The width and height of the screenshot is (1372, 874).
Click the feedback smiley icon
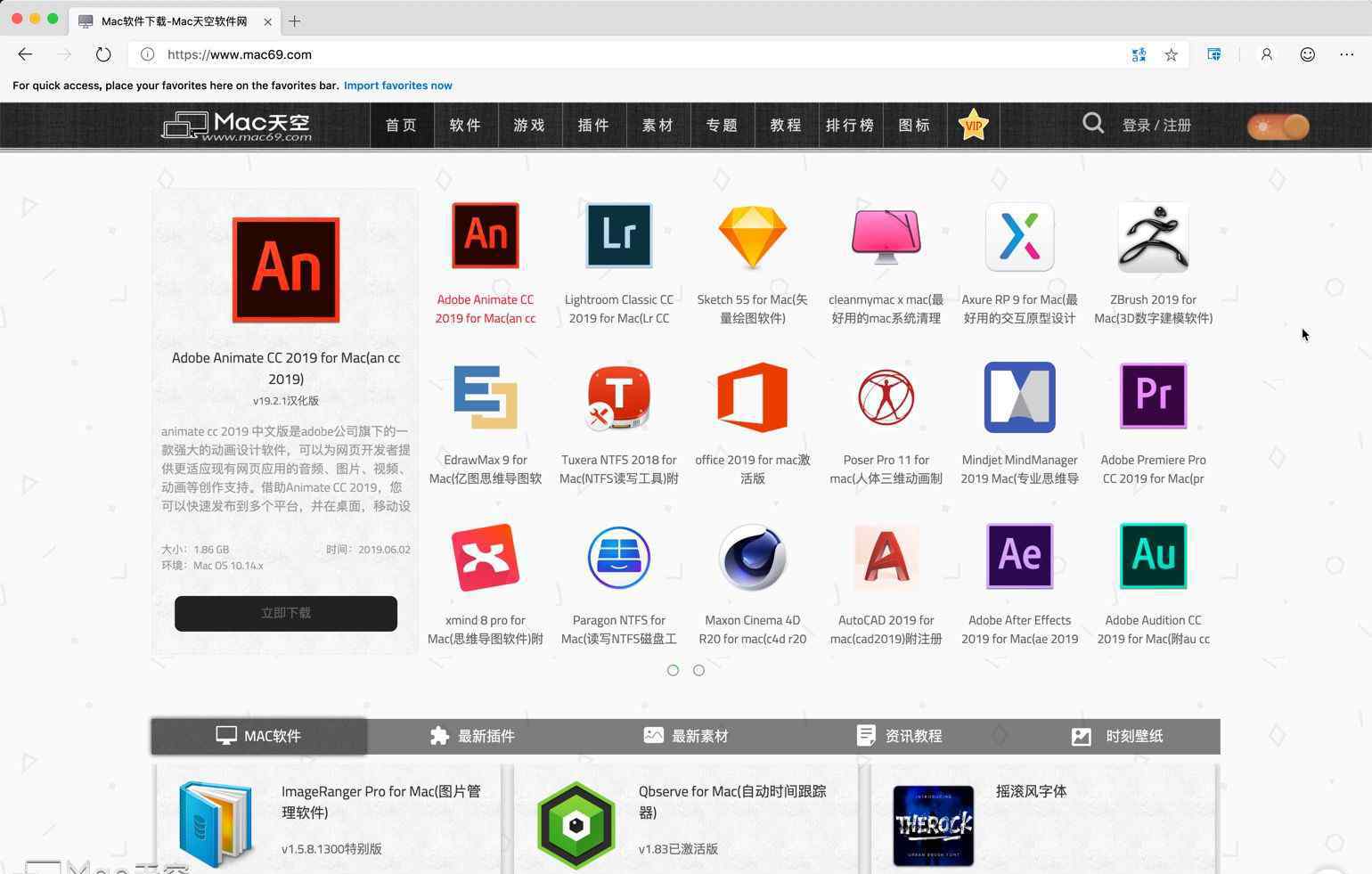[x=1307, y=54]
